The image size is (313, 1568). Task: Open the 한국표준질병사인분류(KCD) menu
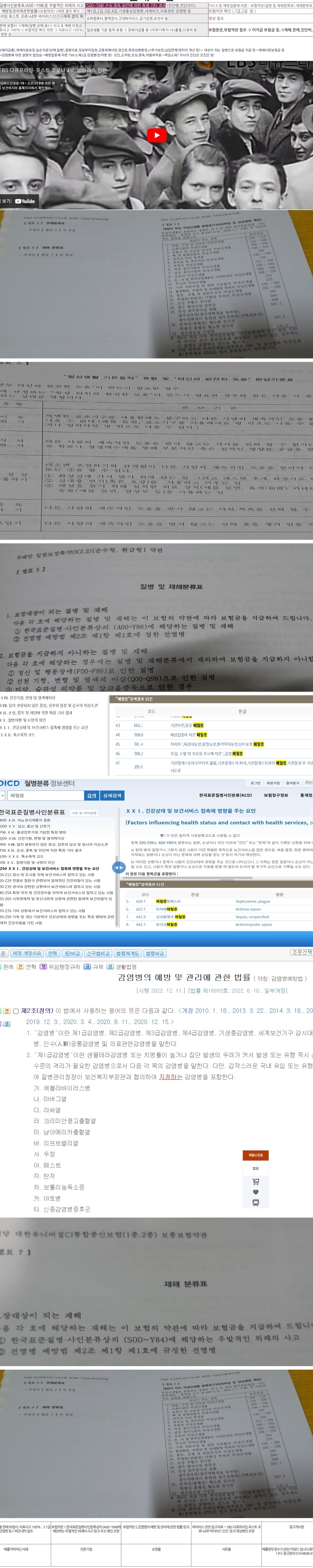pyautogui.click(x=225, y=795)
